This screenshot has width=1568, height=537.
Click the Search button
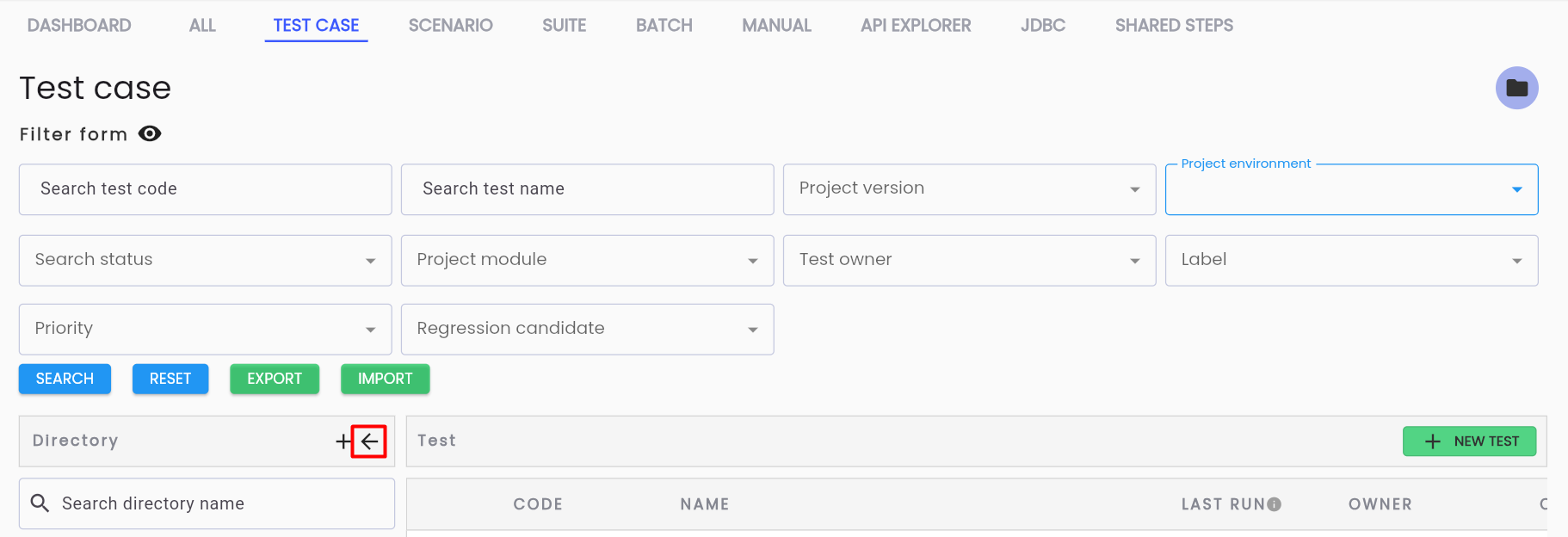pos(65,379)
